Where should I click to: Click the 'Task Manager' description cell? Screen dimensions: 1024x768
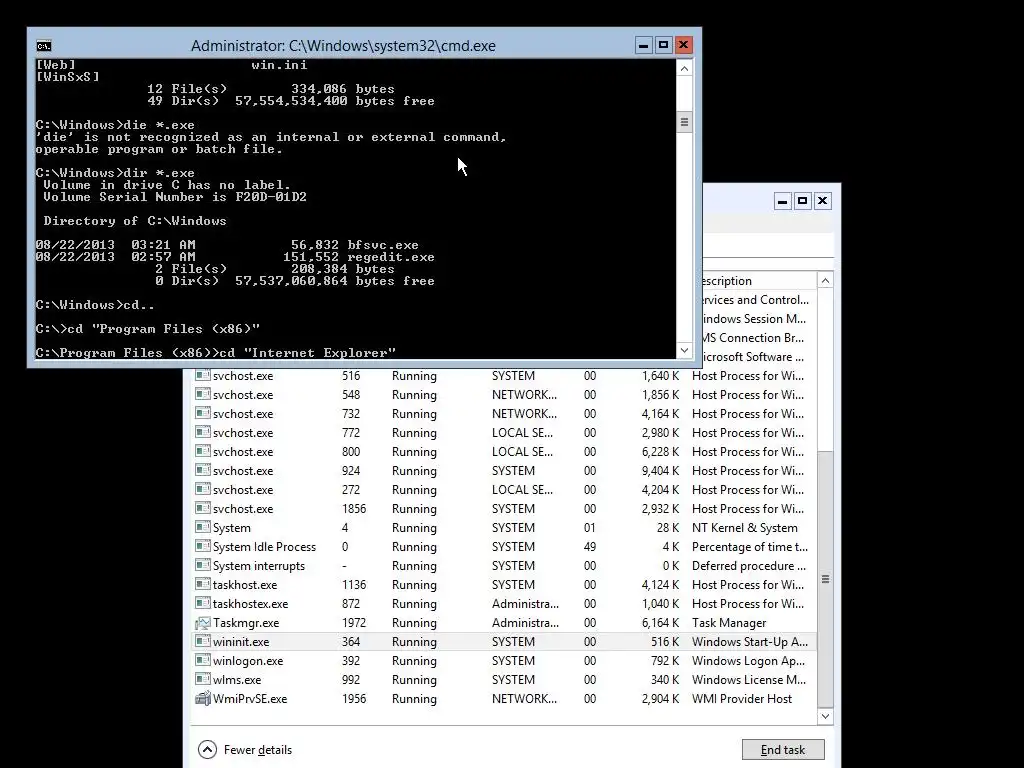point(729,623)
